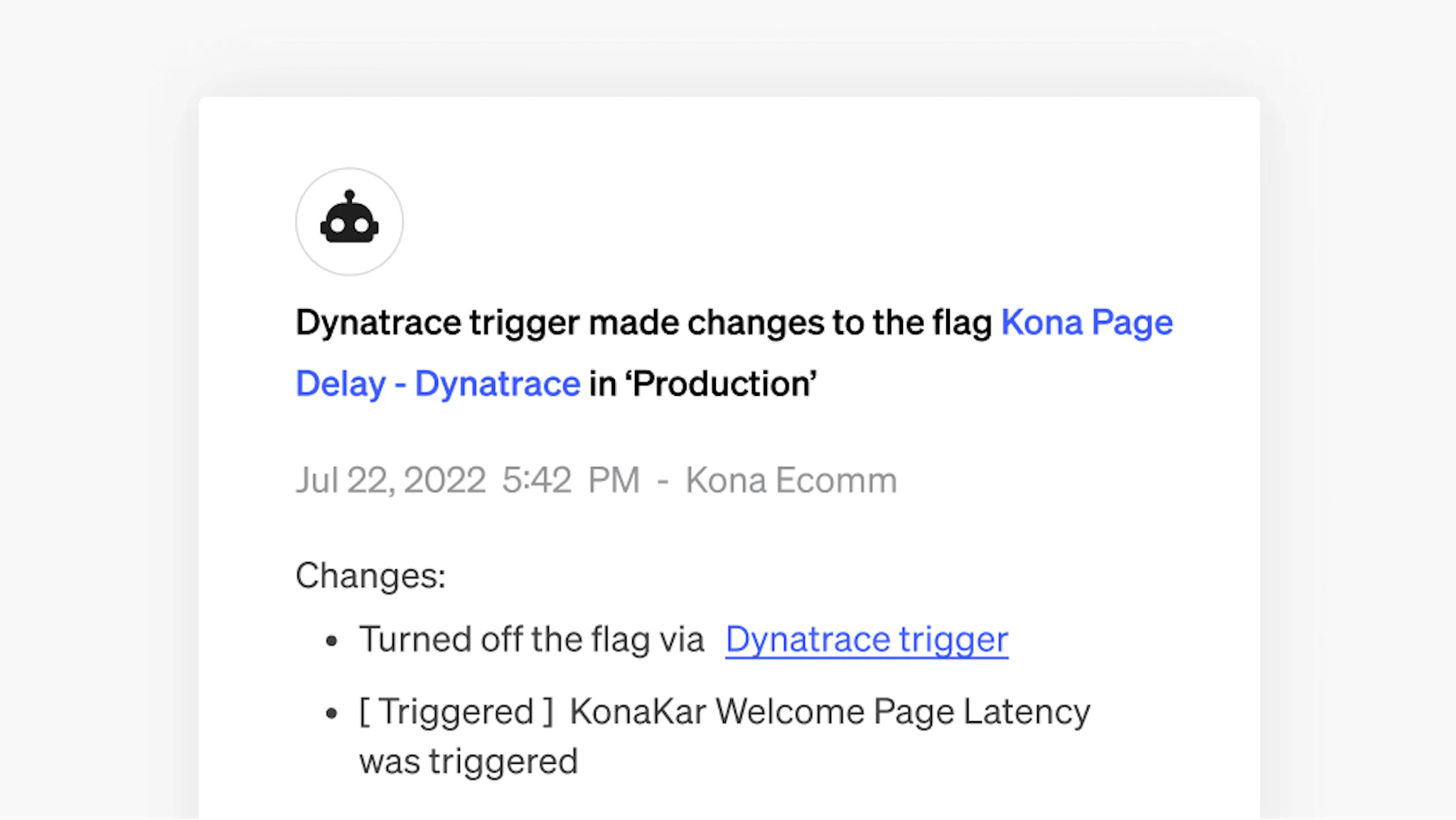
Task: Open the Kona Page flag link
Action: click(x=1086, y=323)
